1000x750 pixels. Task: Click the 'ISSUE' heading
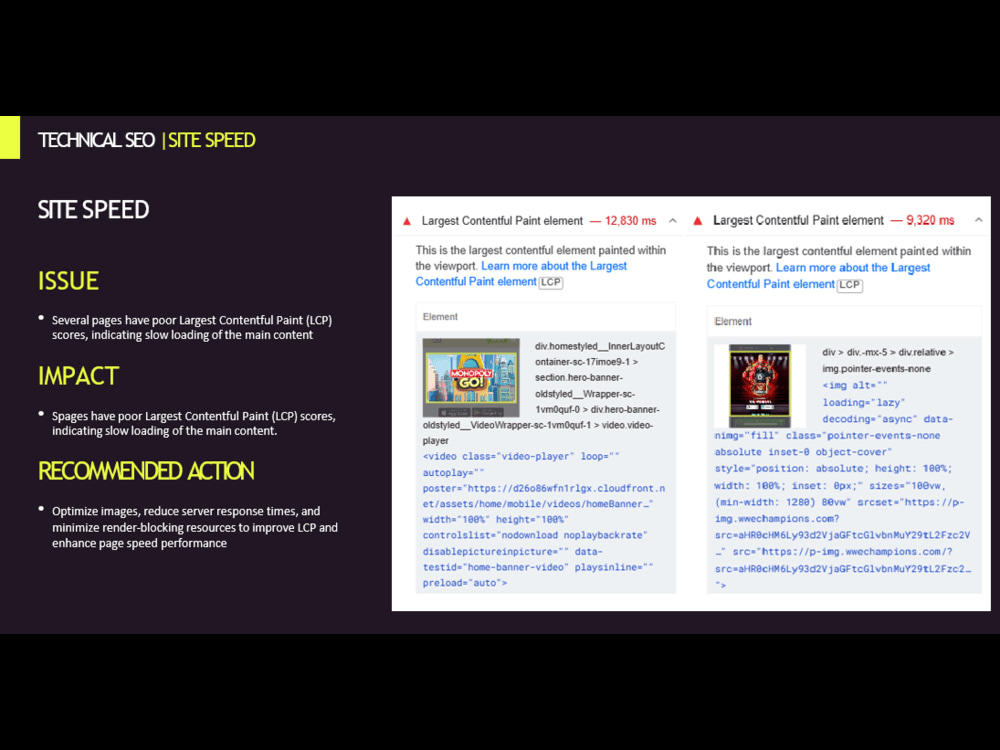click(68, 281)
